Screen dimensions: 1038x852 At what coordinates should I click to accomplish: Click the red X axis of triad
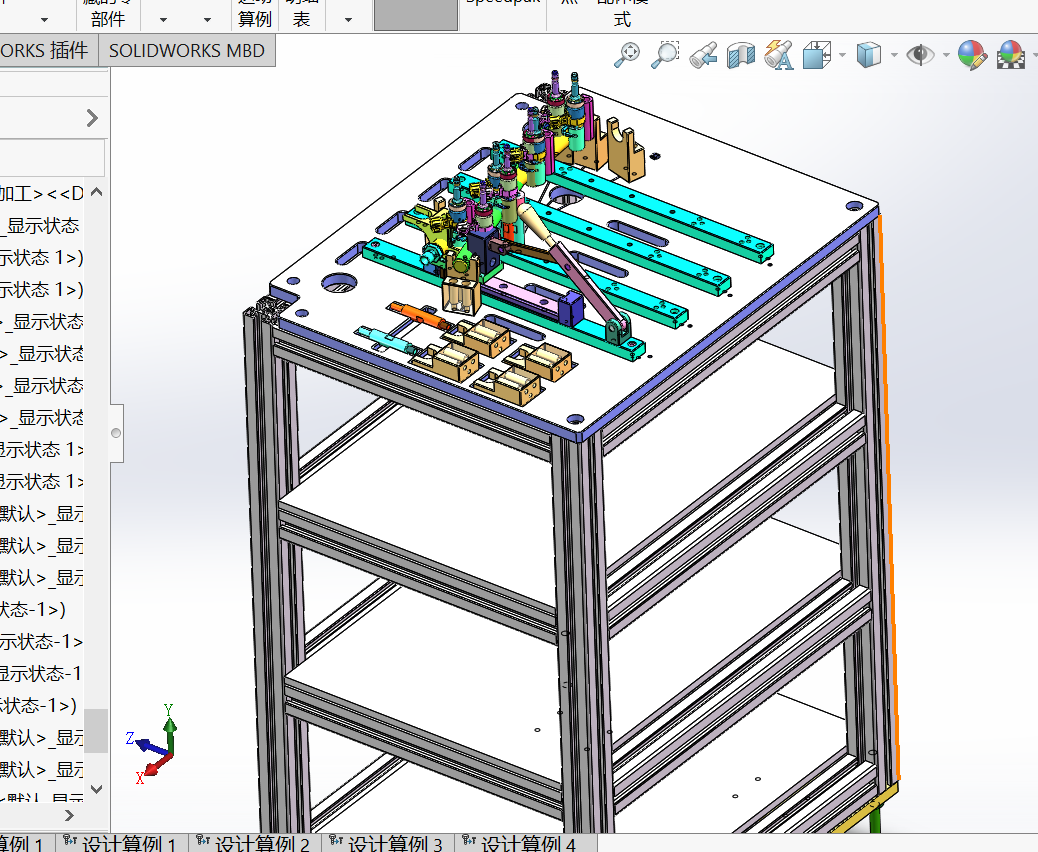(x=154, y=767)
